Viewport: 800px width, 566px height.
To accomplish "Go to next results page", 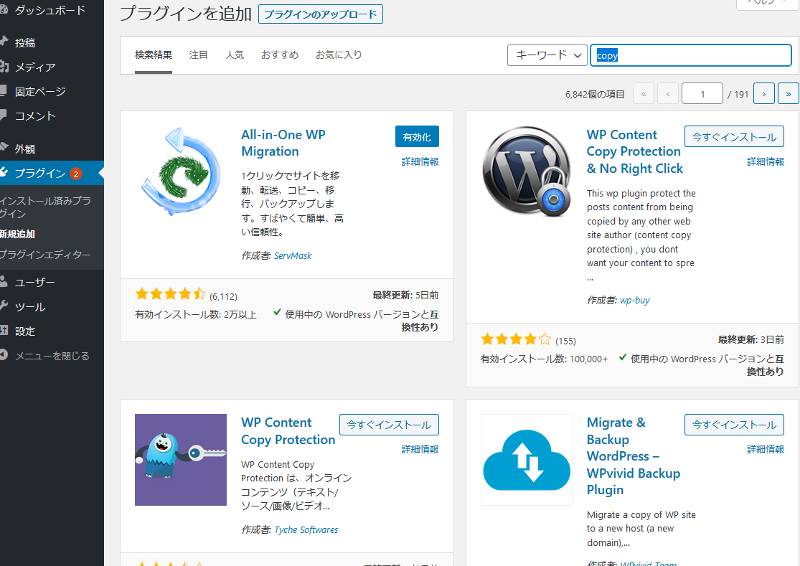I will (764, 93).
